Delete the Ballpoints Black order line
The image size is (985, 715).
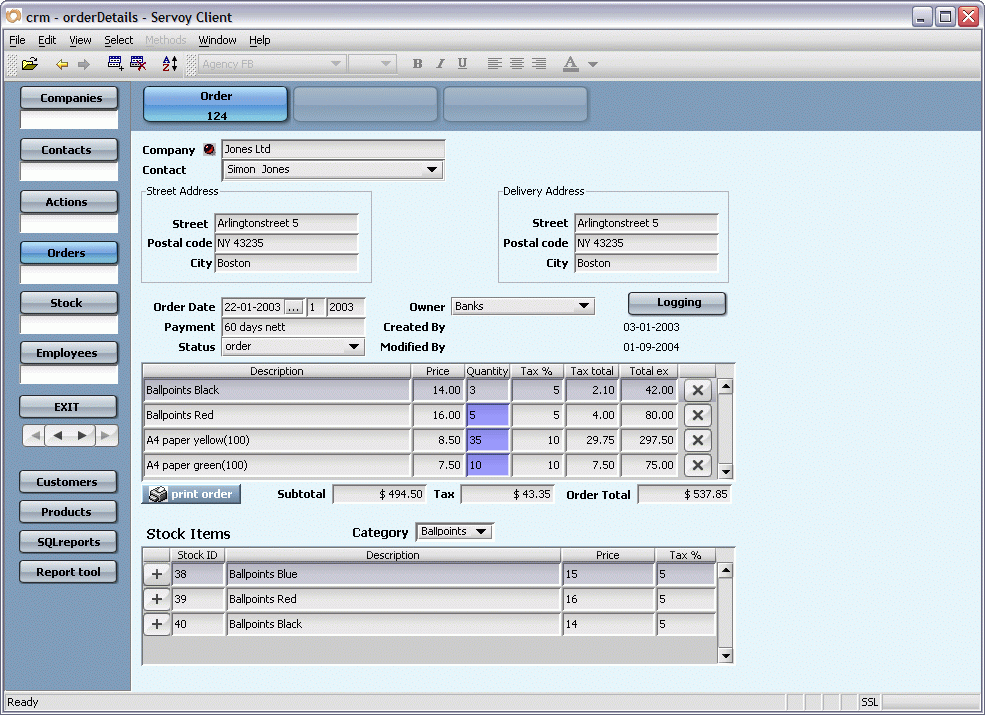click(x=697, y=390)
